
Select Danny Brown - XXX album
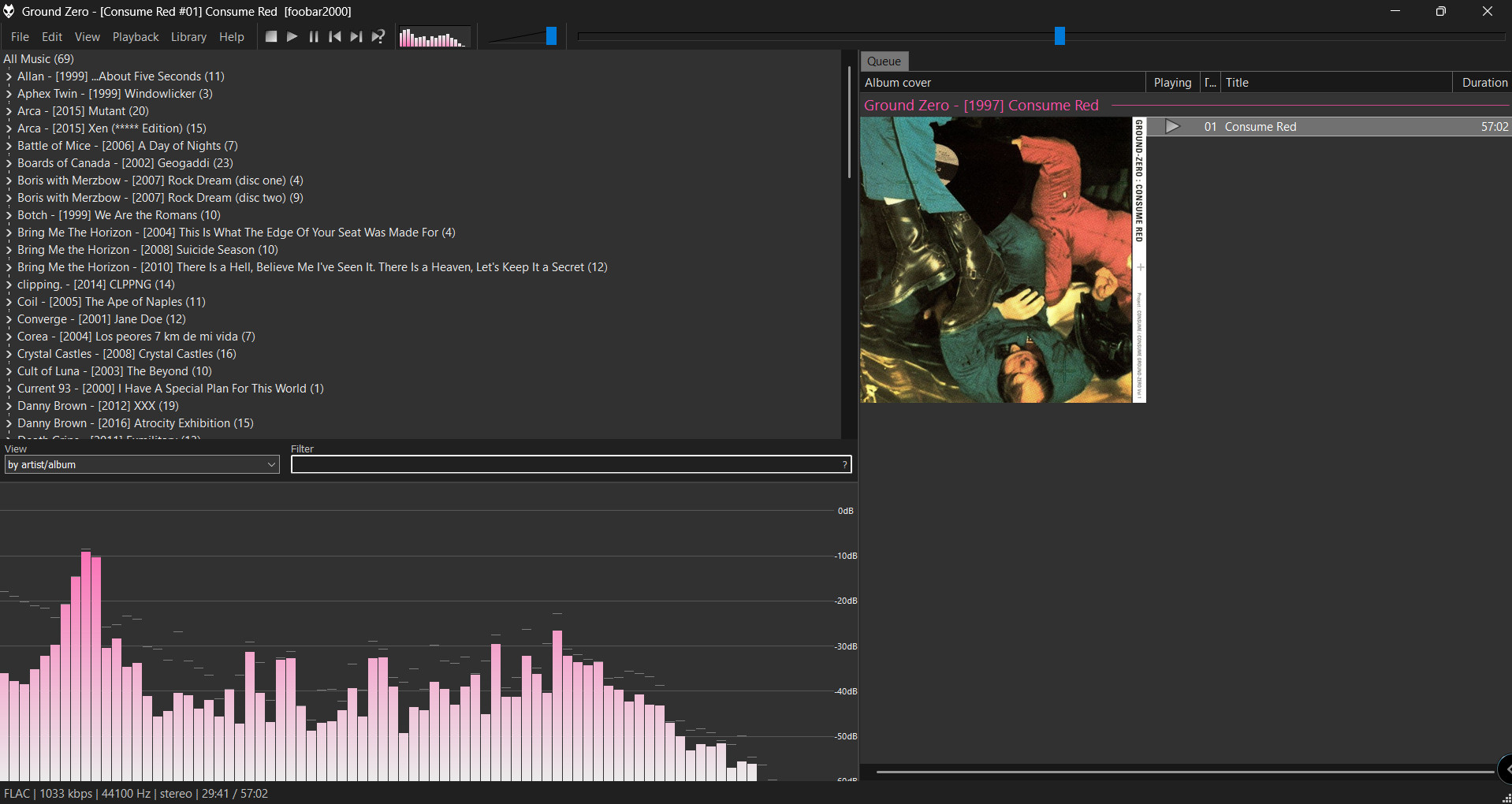coord(98,406)
